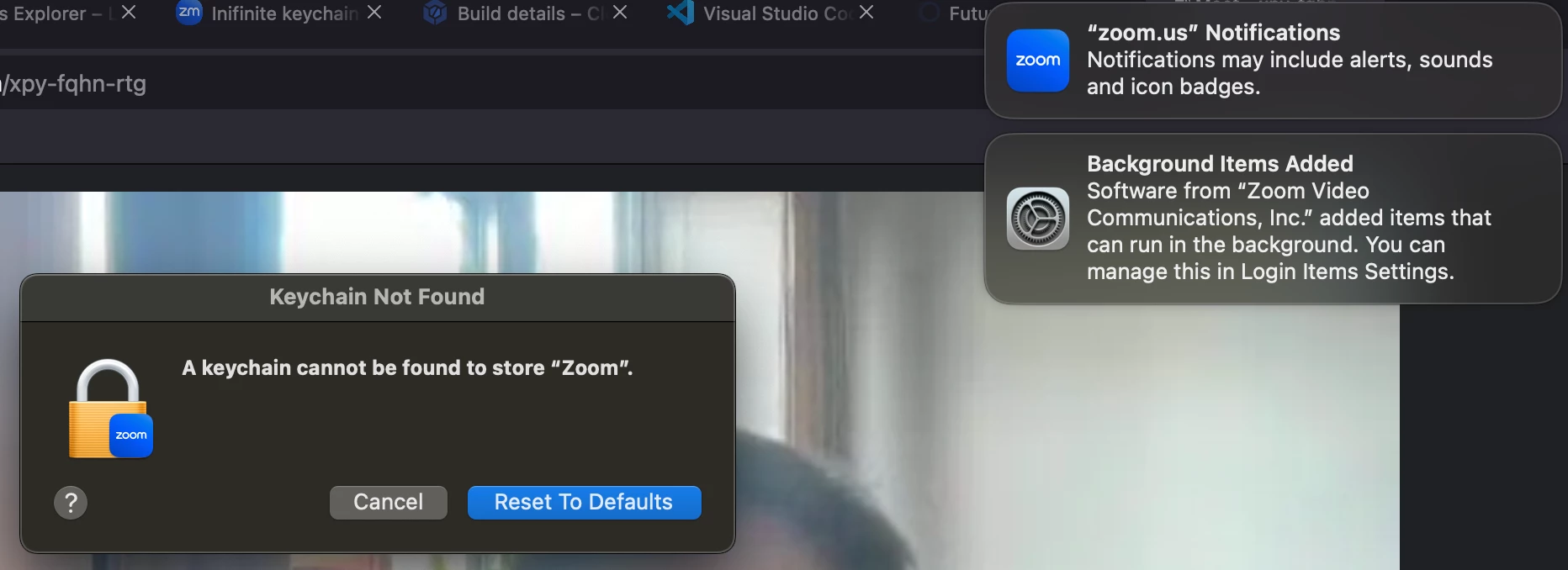The height and width of the screenshot is (570, 1568).
Task: Close the Inifinite keychain tab
Action: click(374, 13)
